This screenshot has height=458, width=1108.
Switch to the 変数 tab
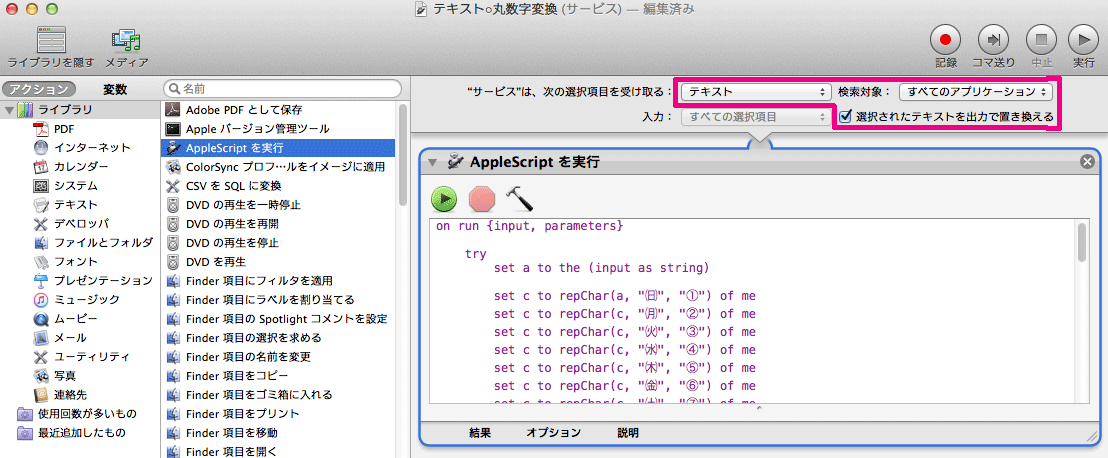(115, 90)
